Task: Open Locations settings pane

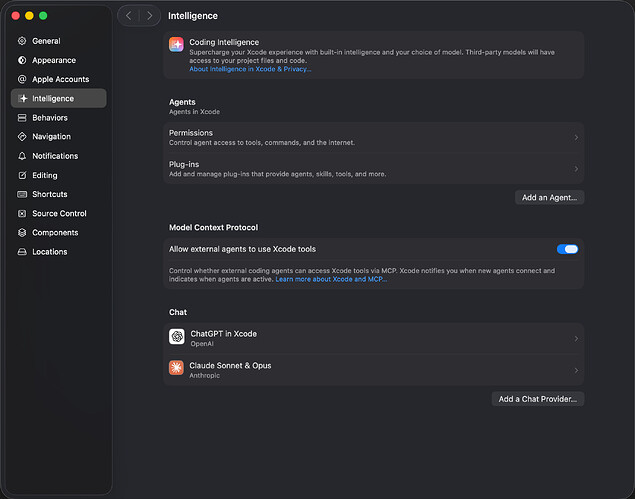Action: (x=59, y=252)
